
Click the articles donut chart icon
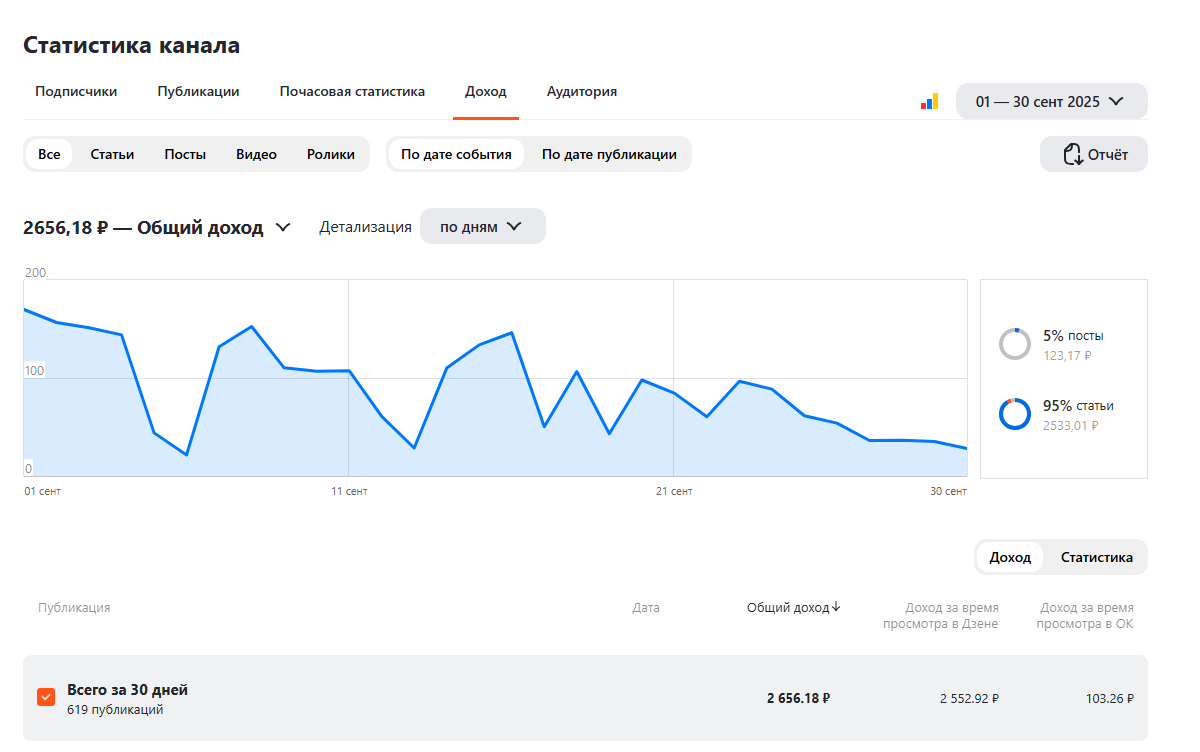tap(1014, 414)
